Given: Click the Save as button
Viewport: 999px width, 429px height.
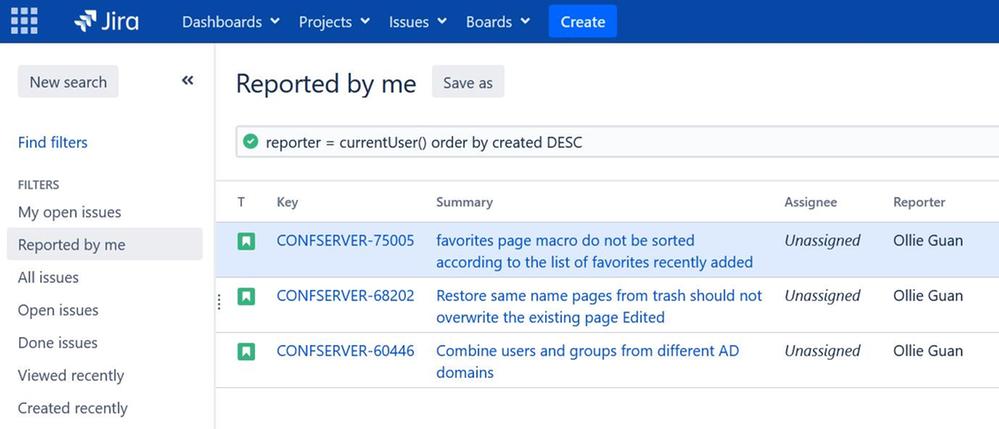Looking at the screenshot, I should (x=468, y=82).
